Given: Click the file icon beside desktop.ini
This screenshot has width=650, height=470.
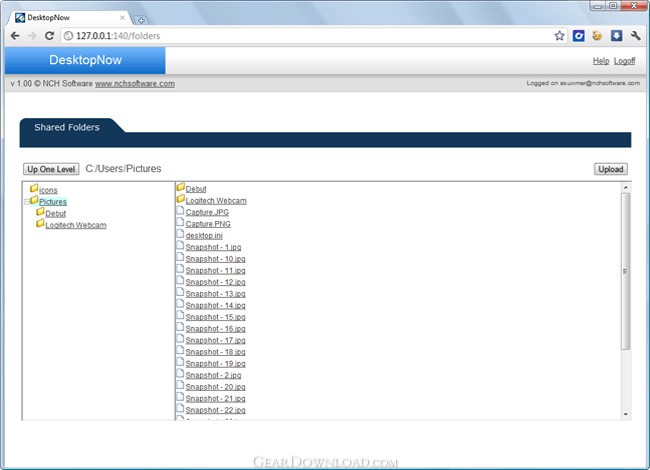Looking at the screenshot, I should (180, 234).
